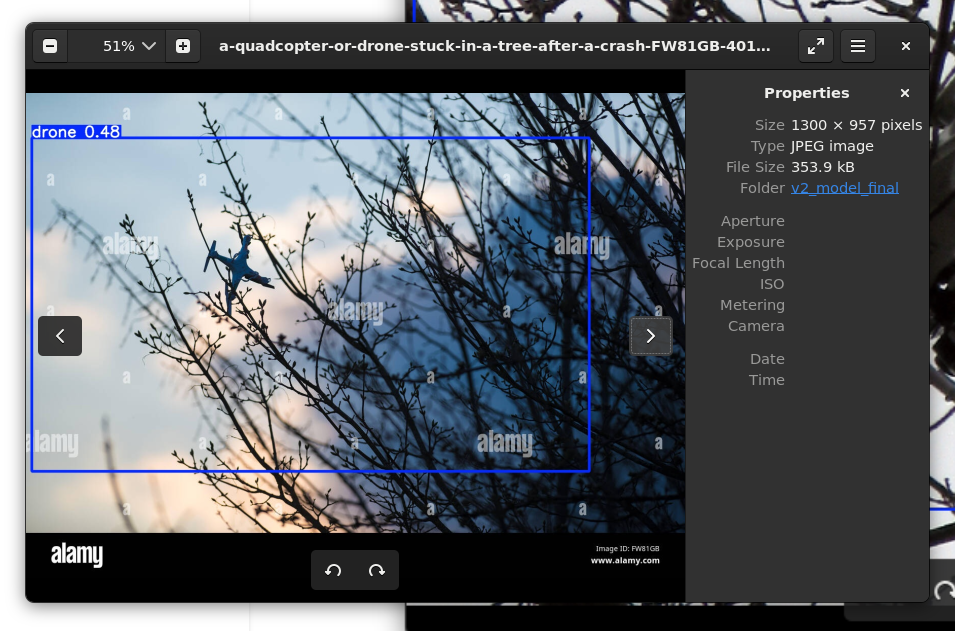Viewport: 955px width, 631px height.
Task: Zoom in with the plus button
Action: click(183, 46)
